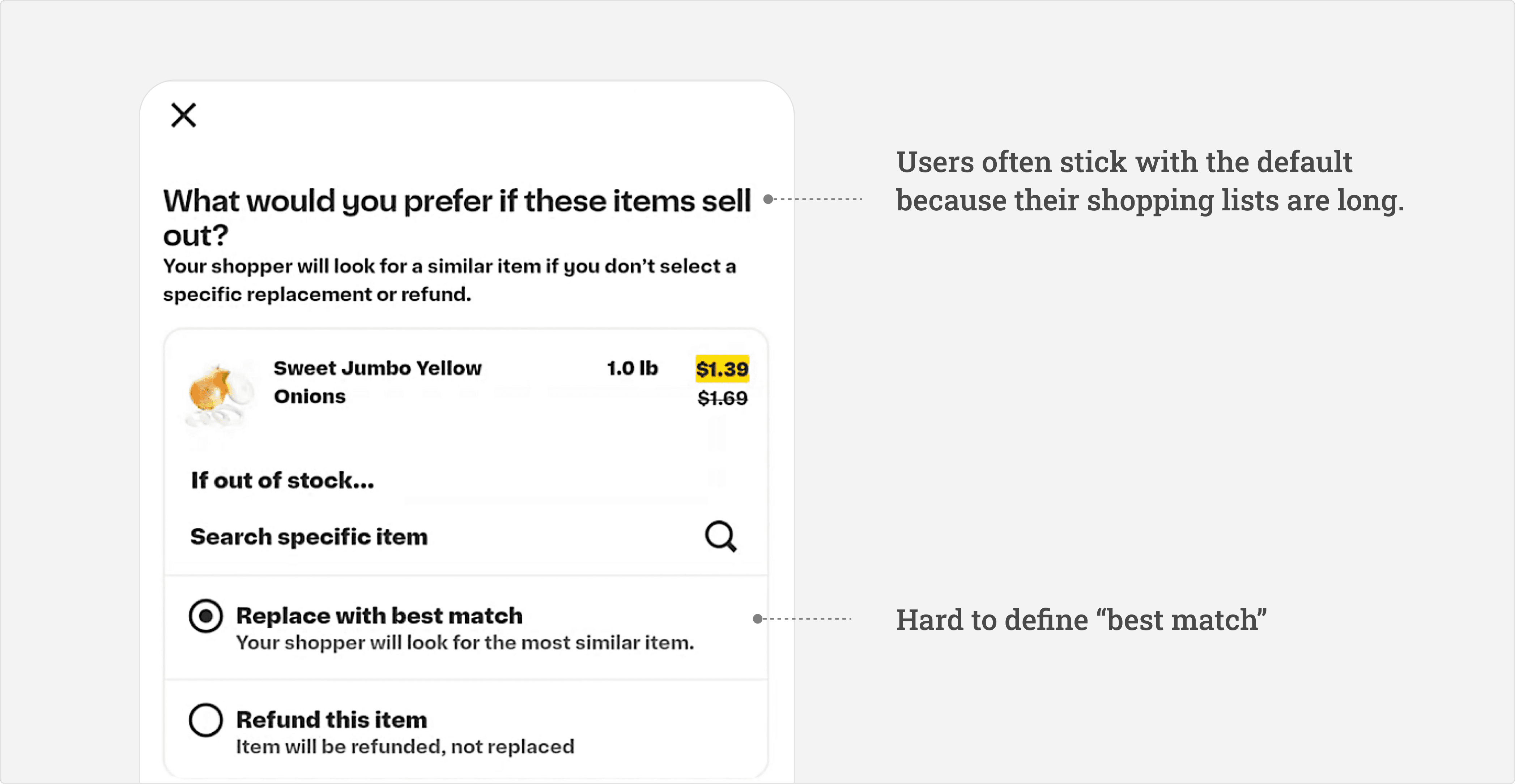Tap the "Refund this item" label text
The height and width of the screenshot is (784, 1515).
pos(331,719)
